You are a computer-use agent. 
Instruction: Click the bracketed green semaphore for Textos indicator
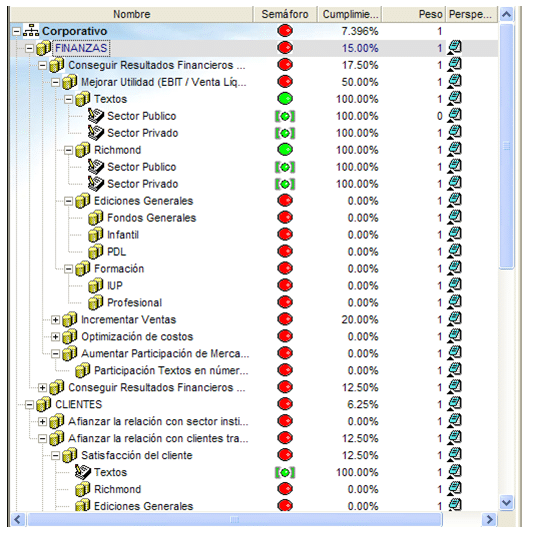click(285, 472)
